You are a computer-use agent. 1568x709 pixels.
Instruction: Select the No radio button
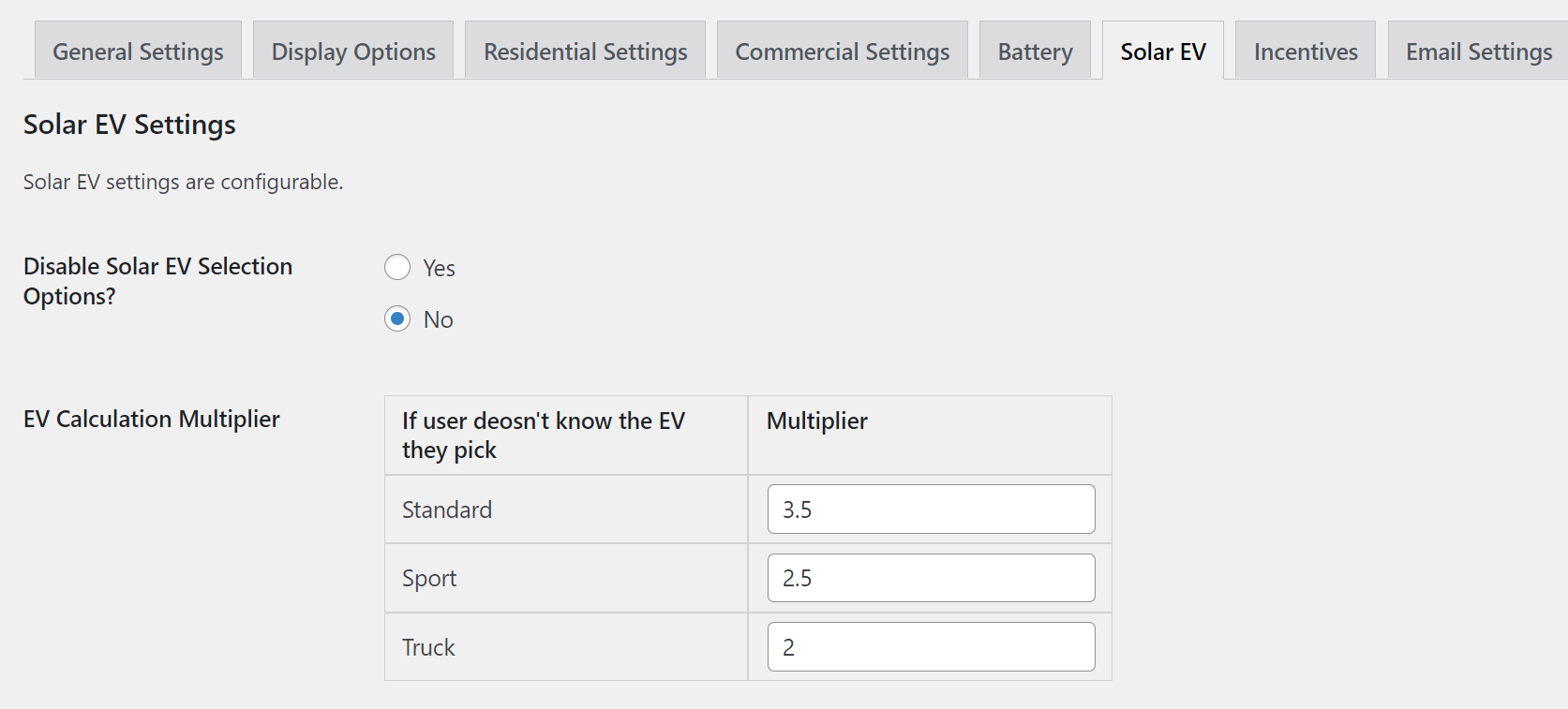[x=397, y=319]
